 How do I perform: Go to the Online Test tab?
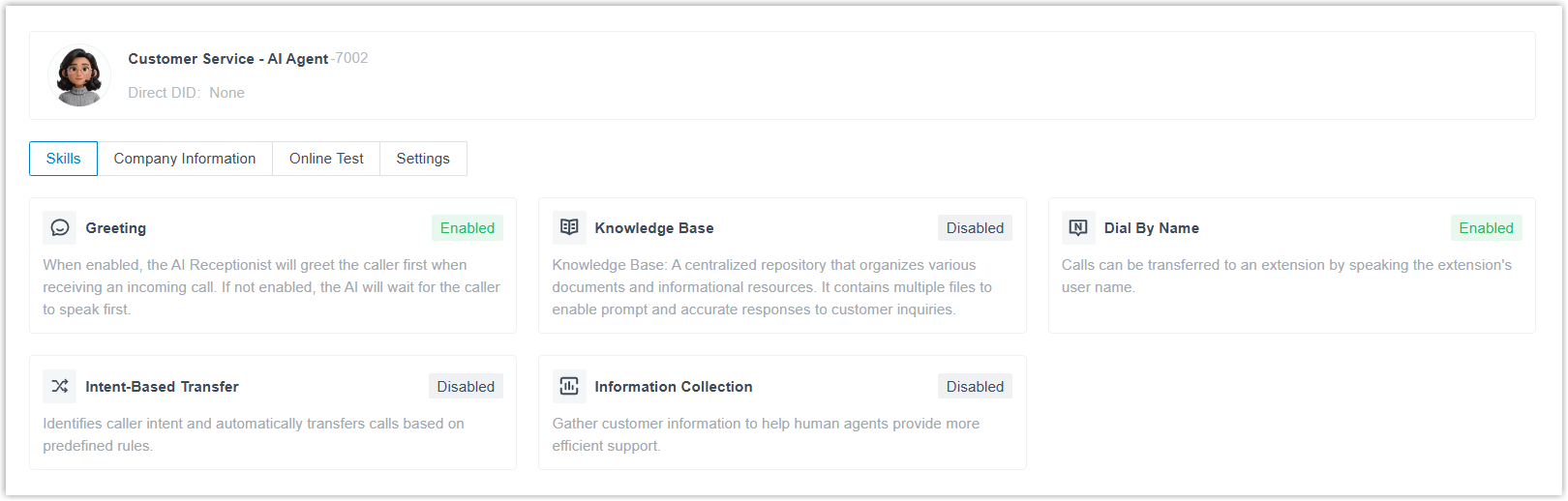point(326,159)
